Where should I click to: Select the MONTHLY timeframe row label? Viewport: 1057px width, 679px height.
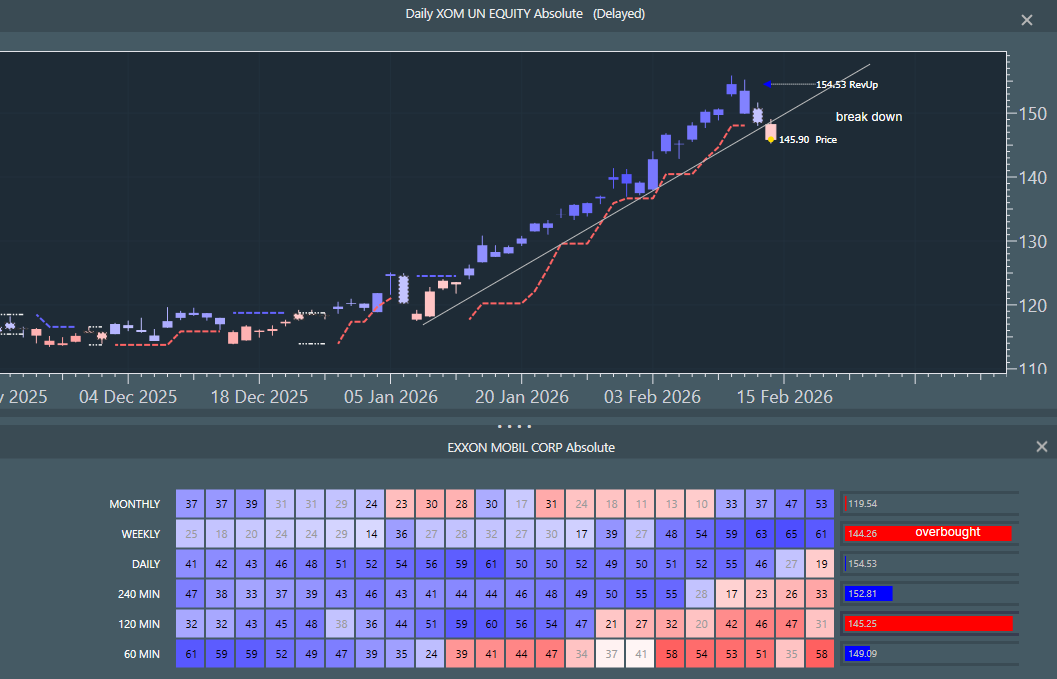(x=134, y=504)
